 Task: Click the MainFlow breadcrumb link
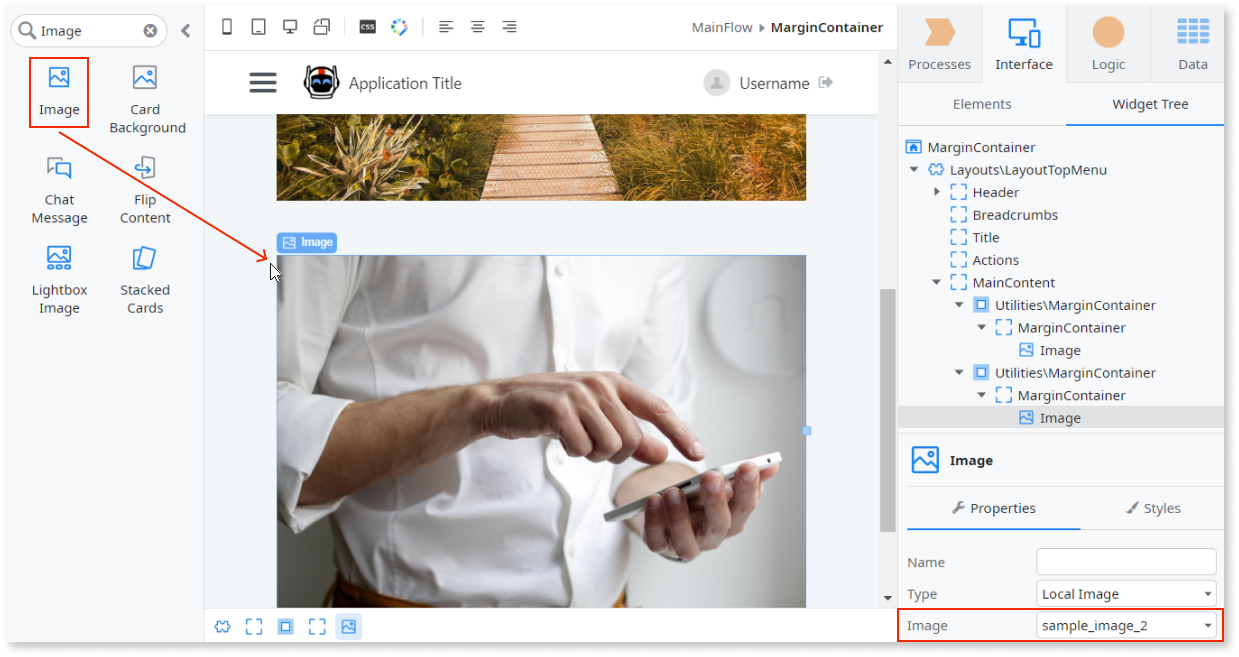[722, 27]
